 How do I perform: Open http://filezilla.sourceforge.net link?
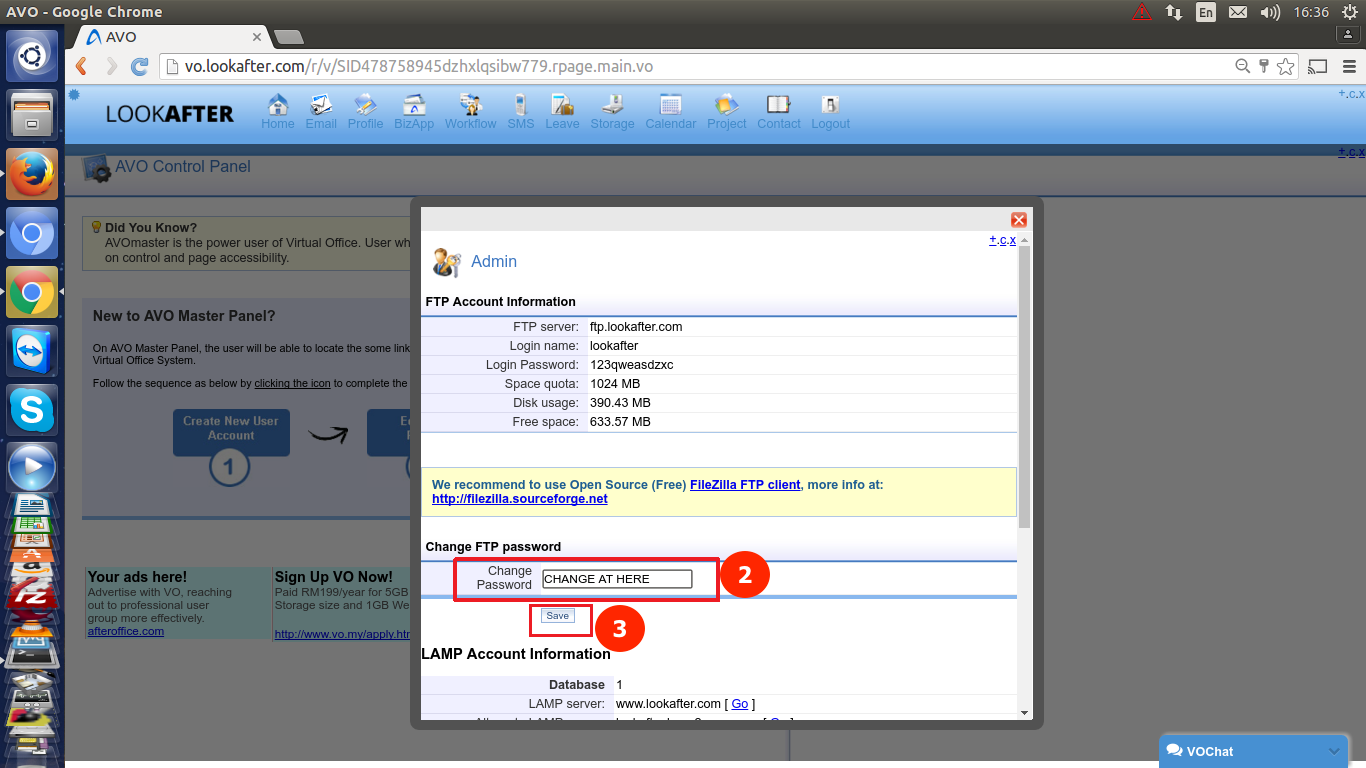coord(520,499)
